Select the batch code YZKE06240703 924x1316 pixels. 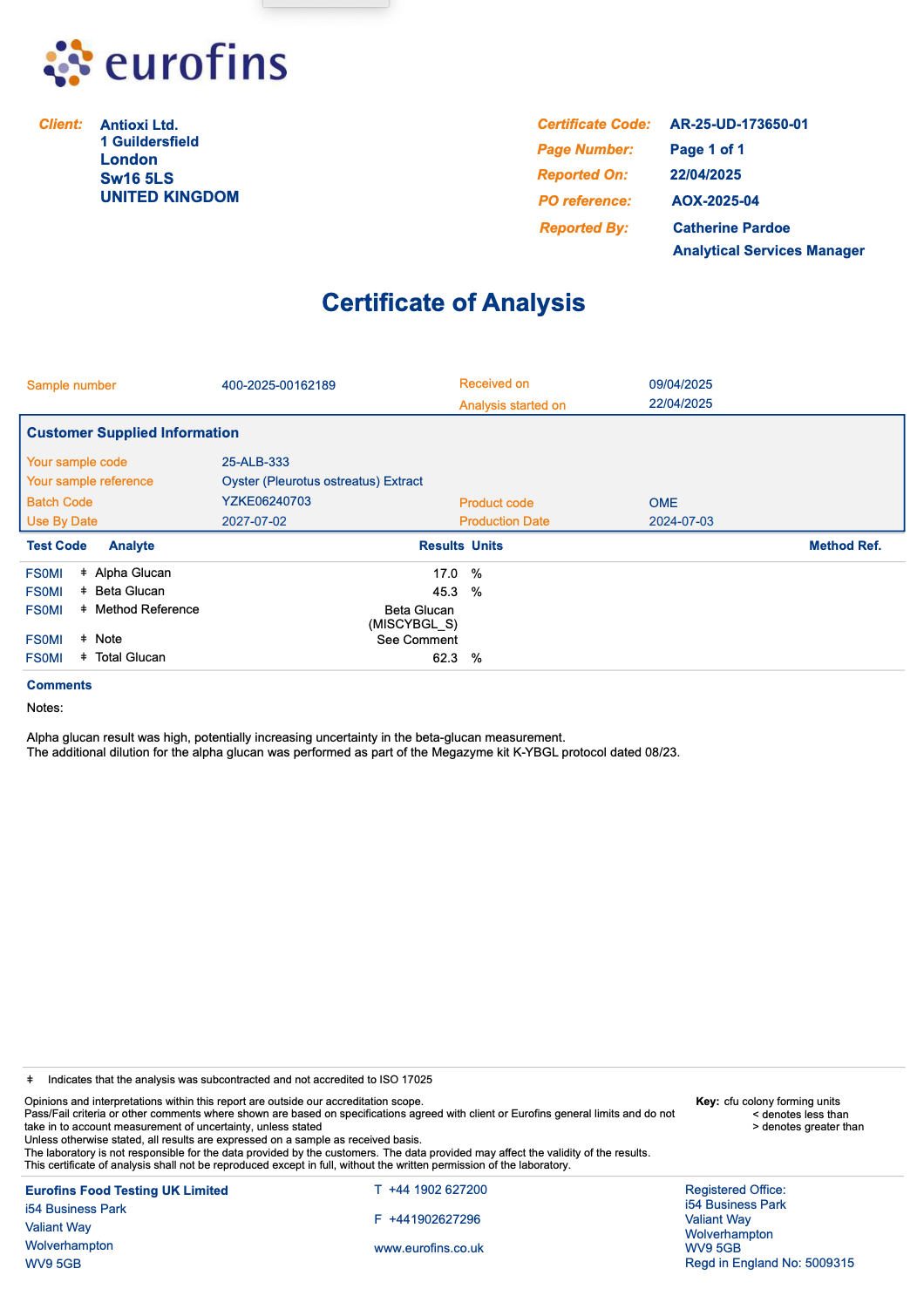click(x=266, y=501)
